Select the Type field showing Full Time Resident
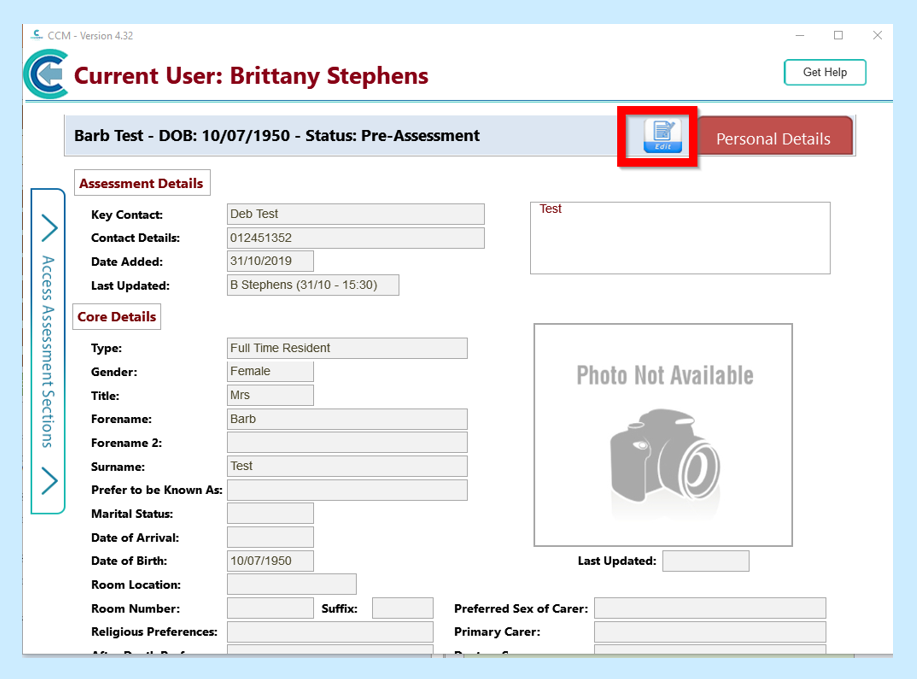The width and height of the screenshot is (917, 679). coord(347,348)
